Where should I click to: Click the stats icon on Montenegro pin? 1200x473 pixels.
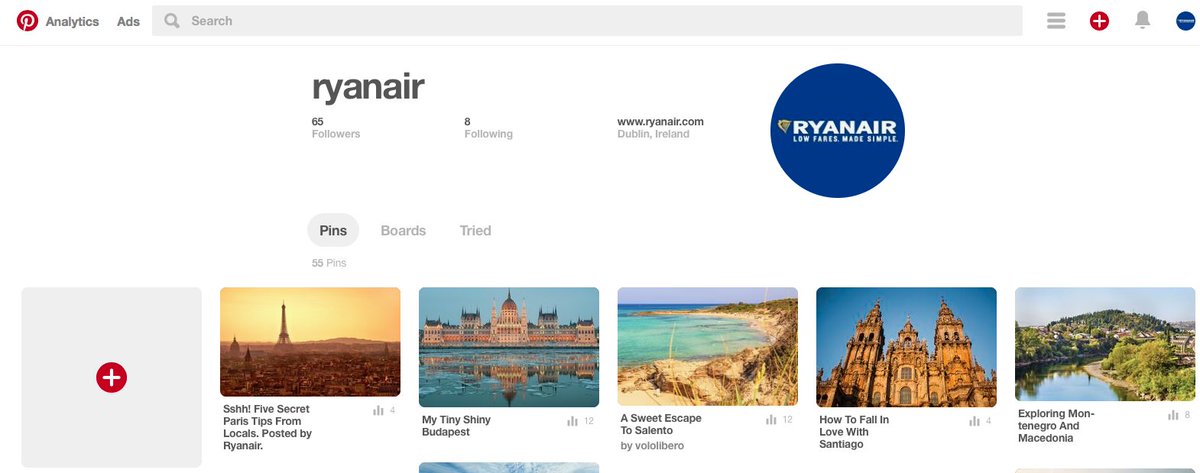tap(1173, 415)
